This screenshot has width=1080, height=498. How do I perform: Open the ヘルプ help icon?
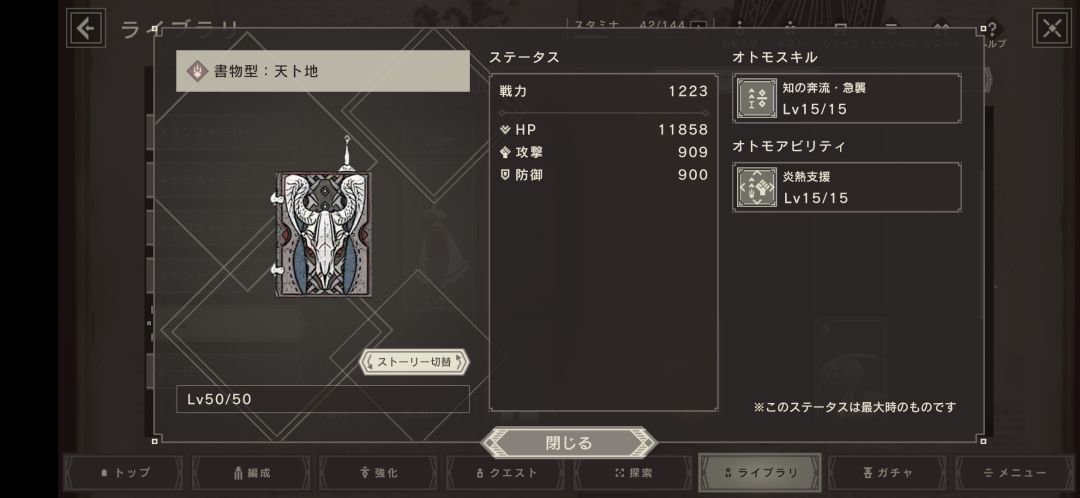pyautogui.click(x=992, y=33)
